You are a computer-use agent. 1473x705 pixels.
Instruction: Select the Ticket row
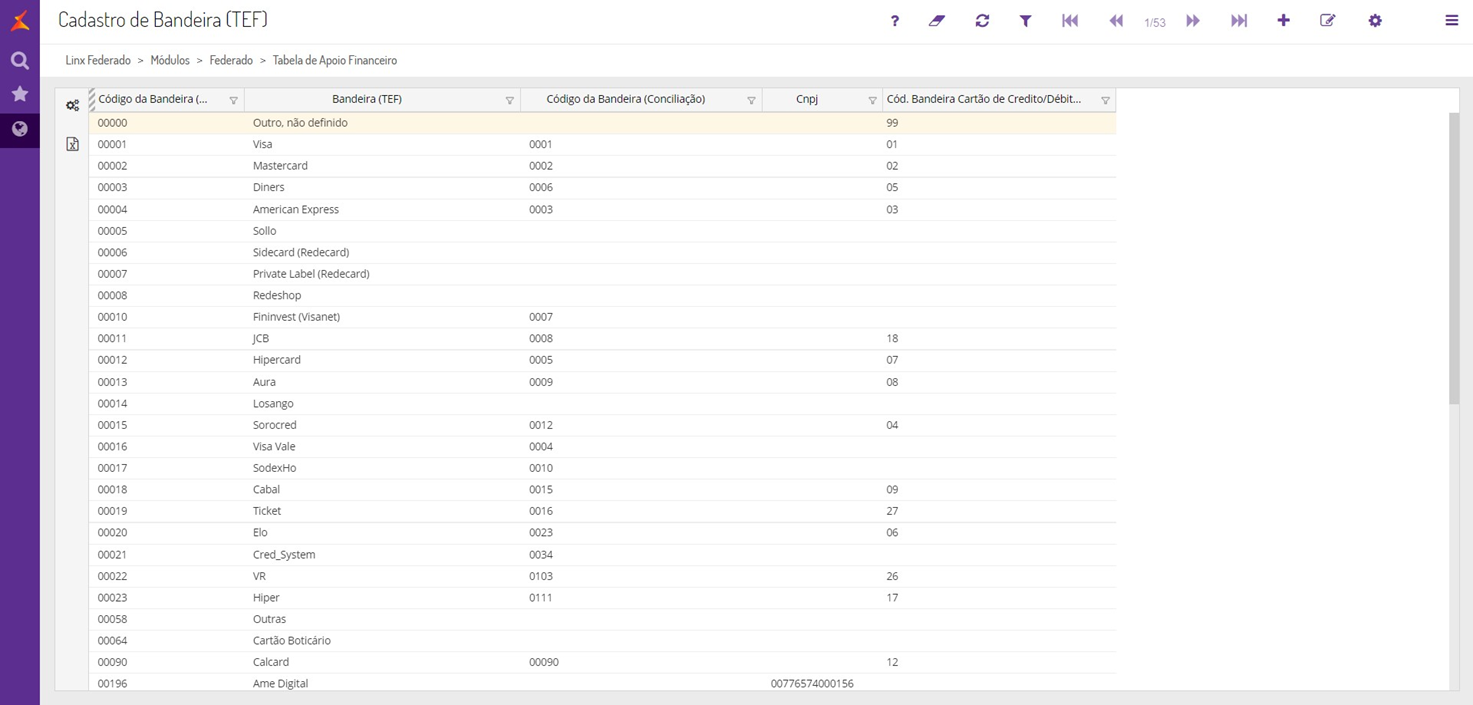click(x=602, y=511)
